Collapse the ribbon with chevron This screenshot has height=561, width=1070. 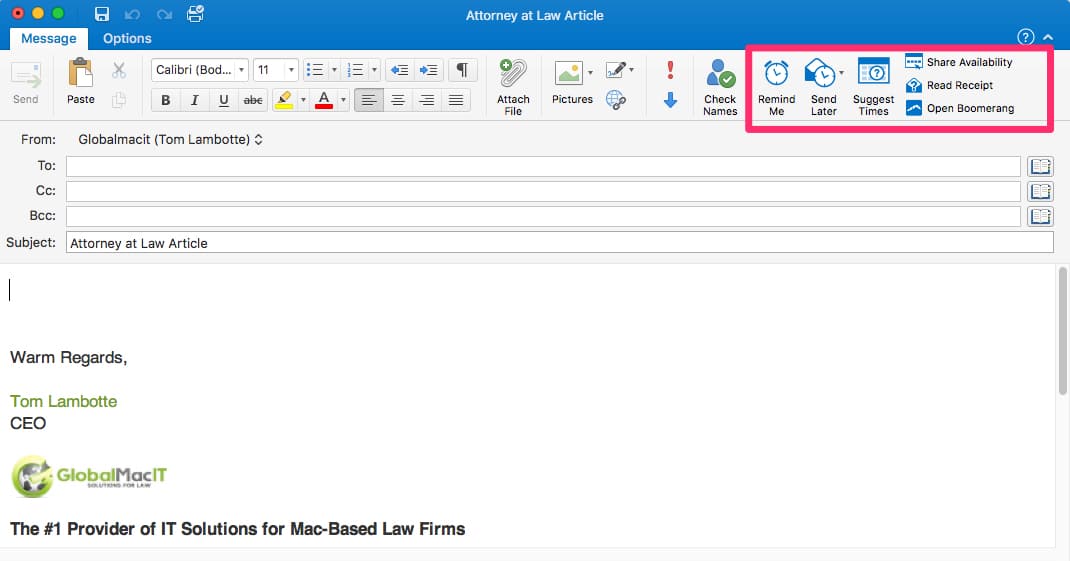(x=1048, y=37)
